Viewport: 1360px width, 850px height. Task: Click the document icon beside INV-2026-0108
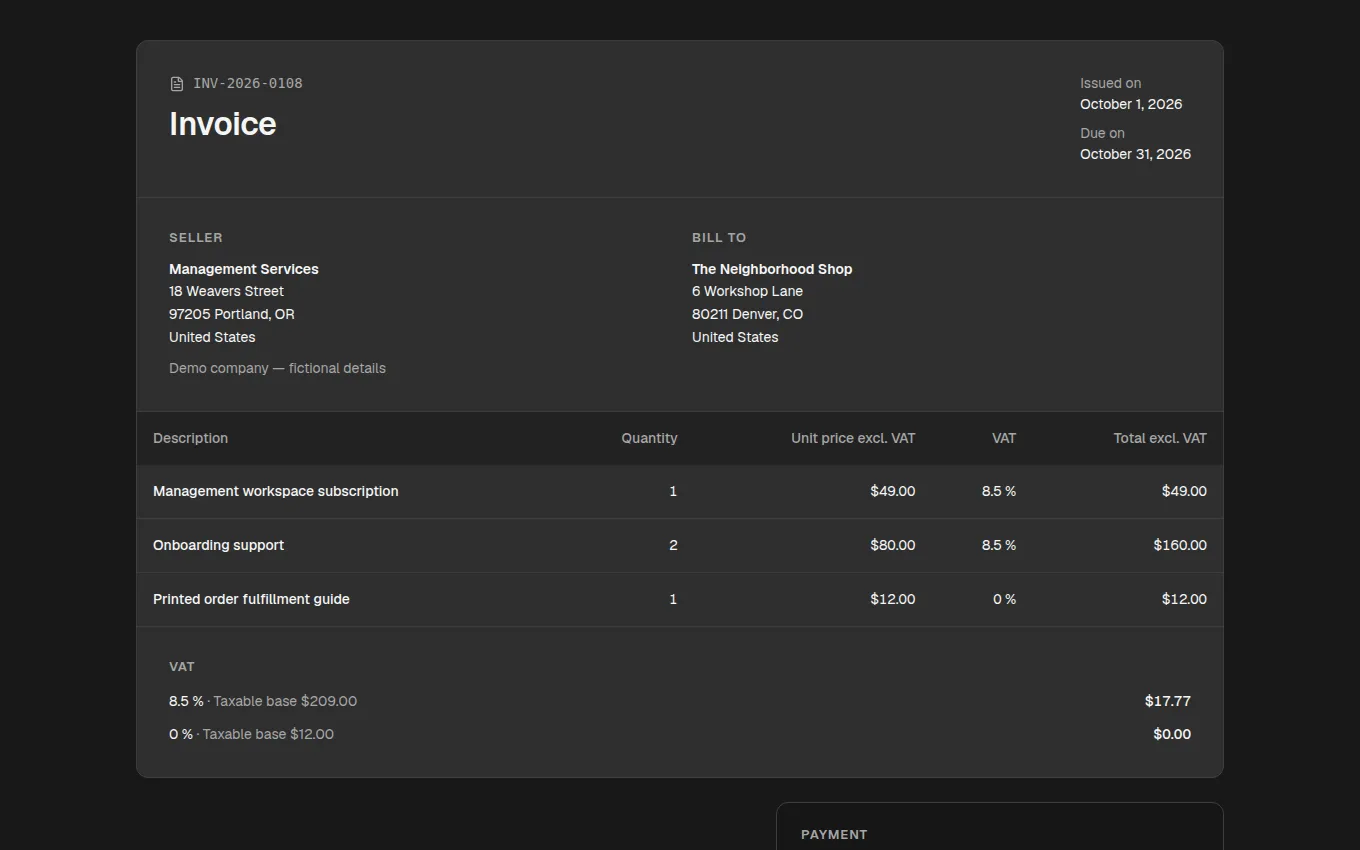click(x=177, y=84)
